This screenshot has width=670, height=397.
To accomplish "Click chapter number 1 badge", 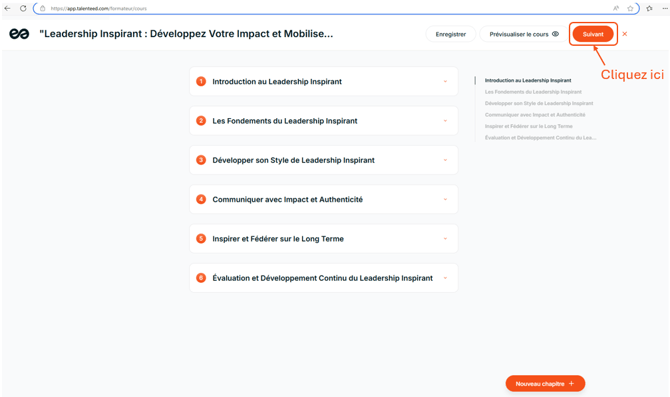I will 201,81.
